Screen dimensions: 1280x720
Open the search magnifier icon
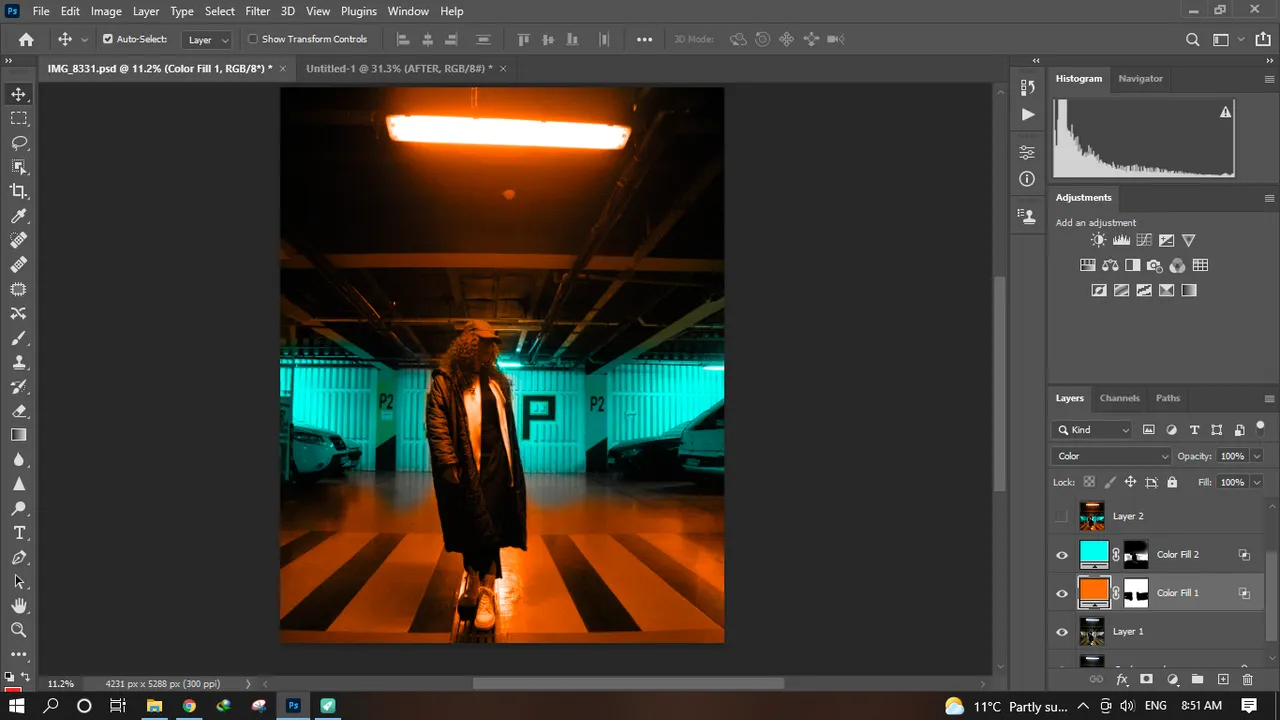tap(1193, 40)
